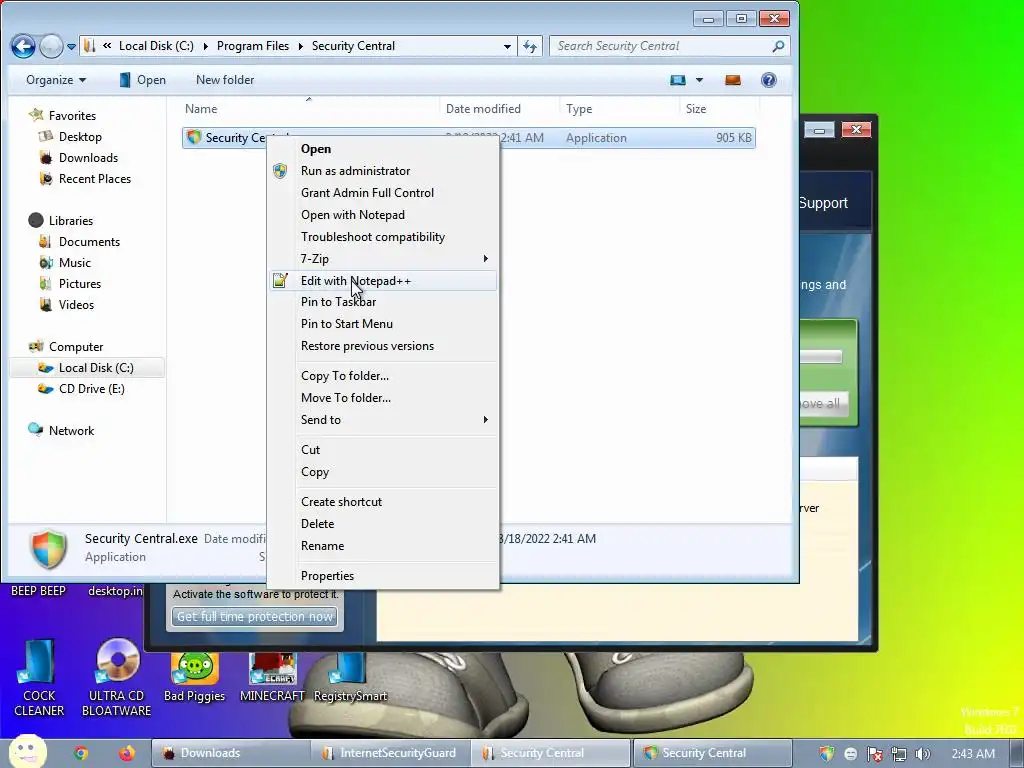Choose Copy To folder...
1024x768 pixels.
383,376
